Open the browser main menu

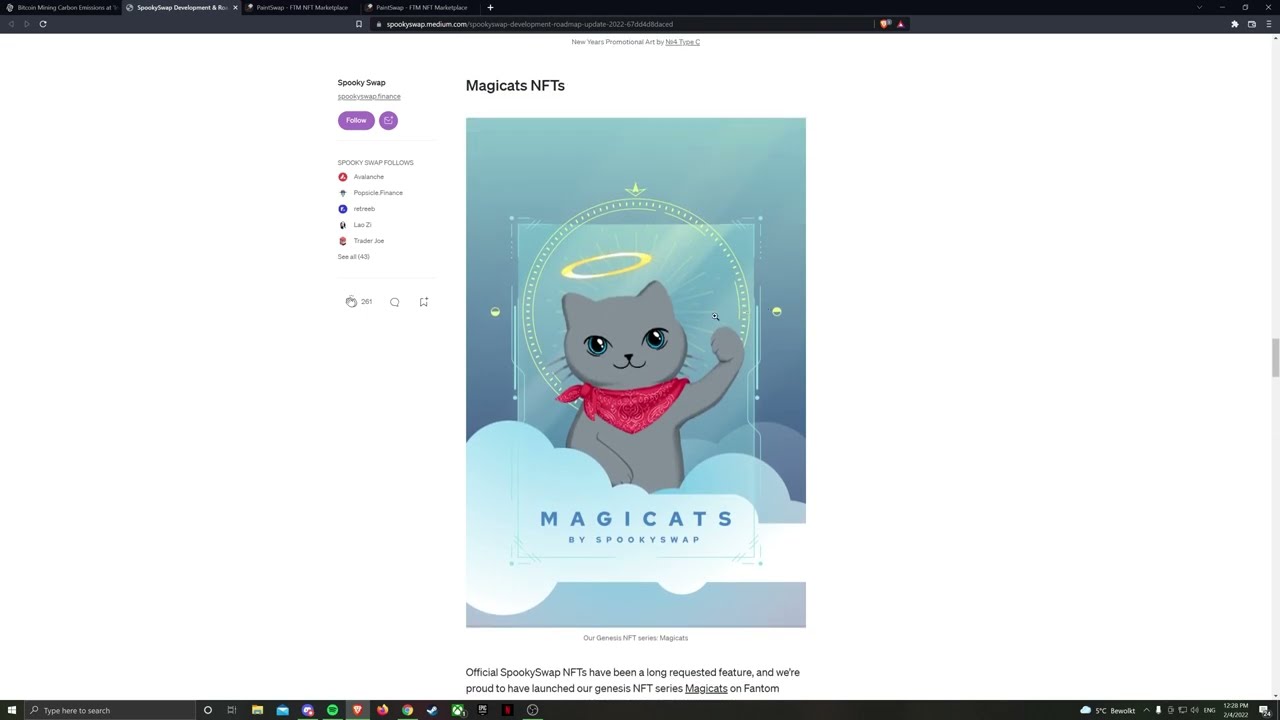point(1268,24)
